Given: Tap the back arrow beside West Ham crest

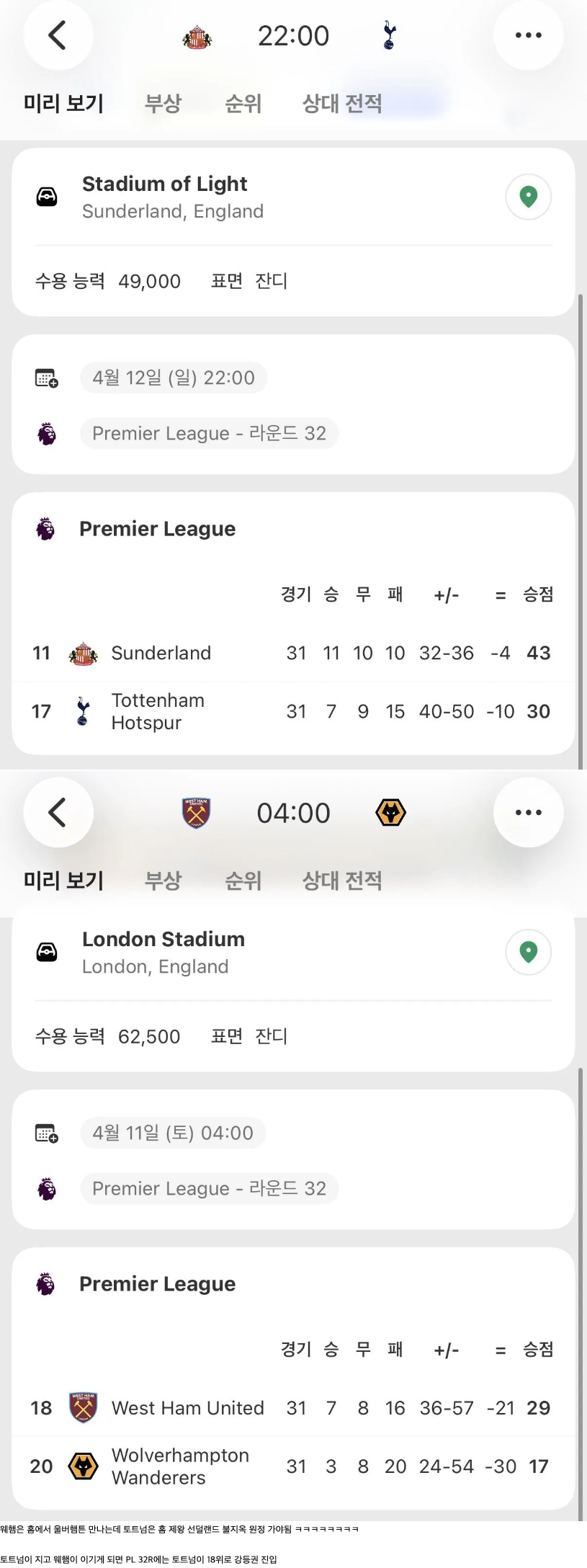Looking at the screenshot, I should pos(58,812).
